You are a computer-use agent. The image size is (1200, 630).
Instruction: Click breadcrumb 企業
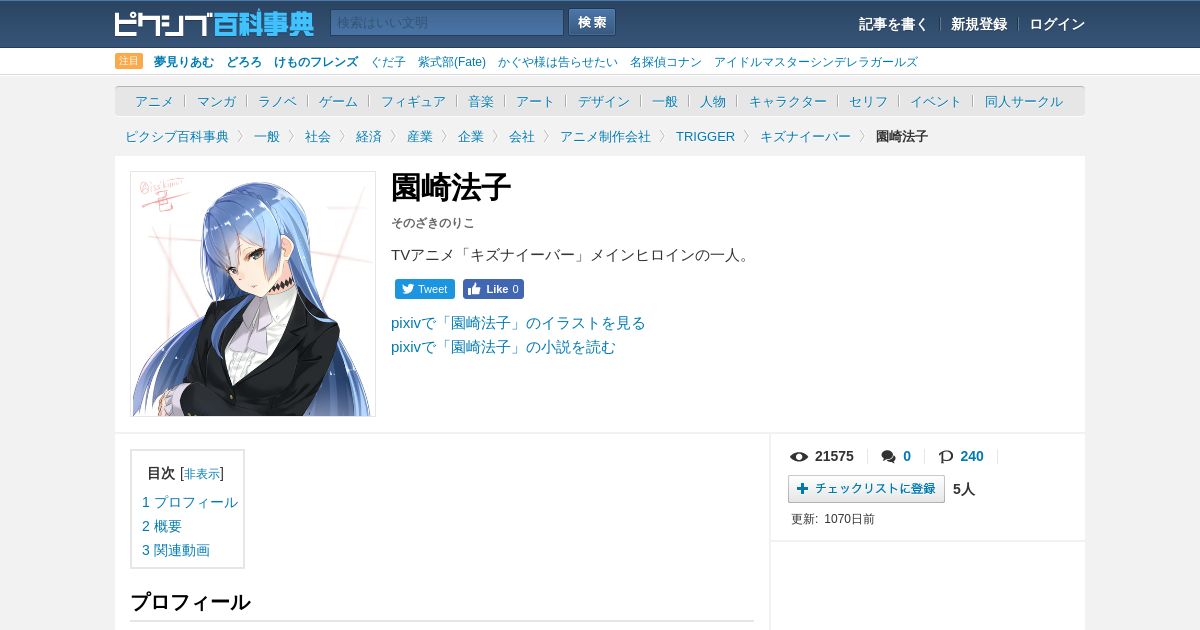coord(471,136)
